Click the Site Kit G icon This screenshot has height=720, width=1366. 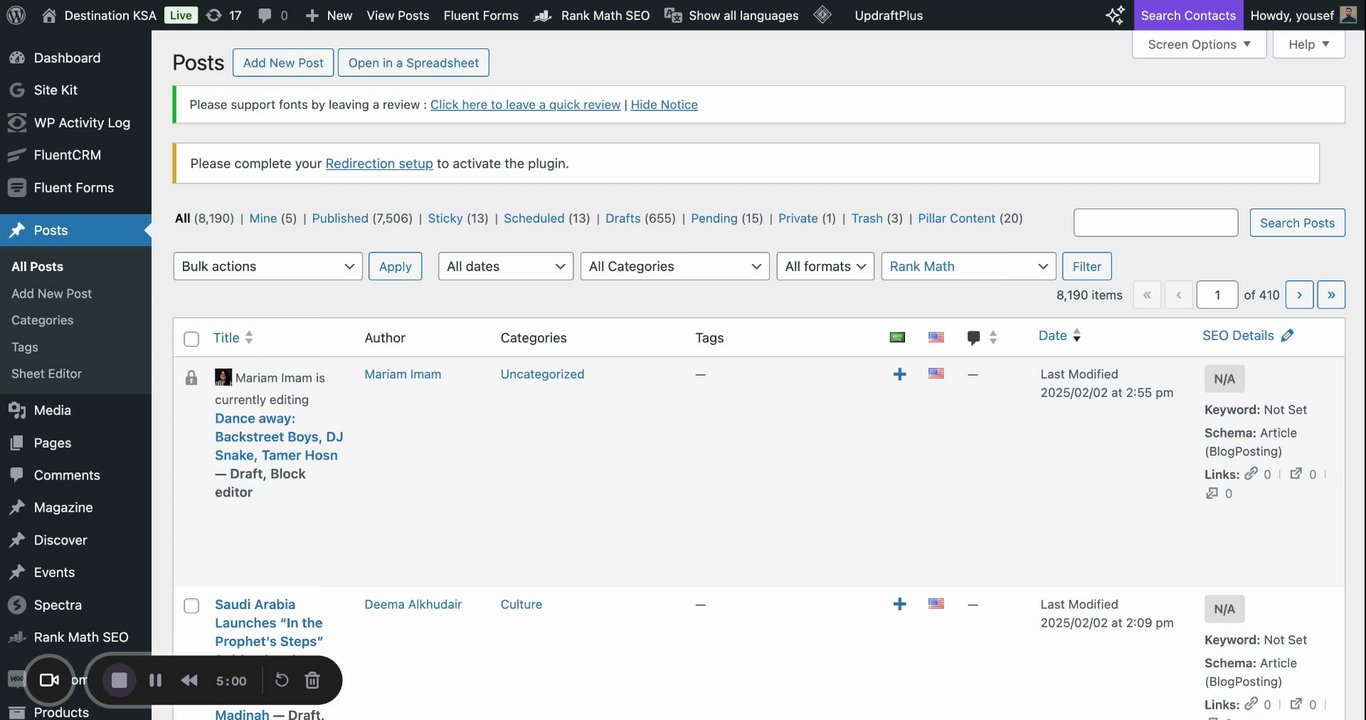click(x=17, y=90)
